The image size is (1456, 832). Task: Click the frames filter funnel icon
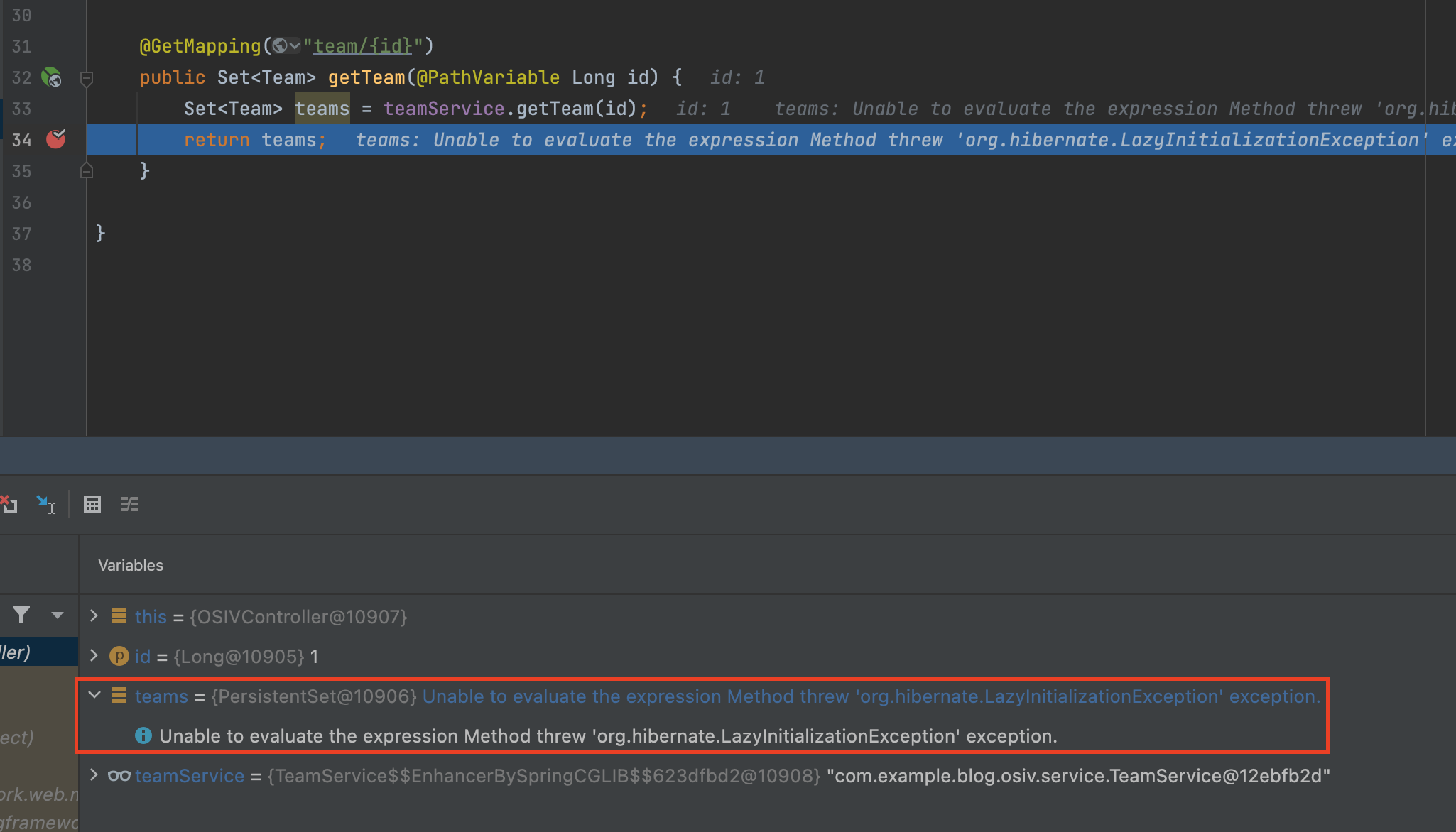tap(21, 615)
